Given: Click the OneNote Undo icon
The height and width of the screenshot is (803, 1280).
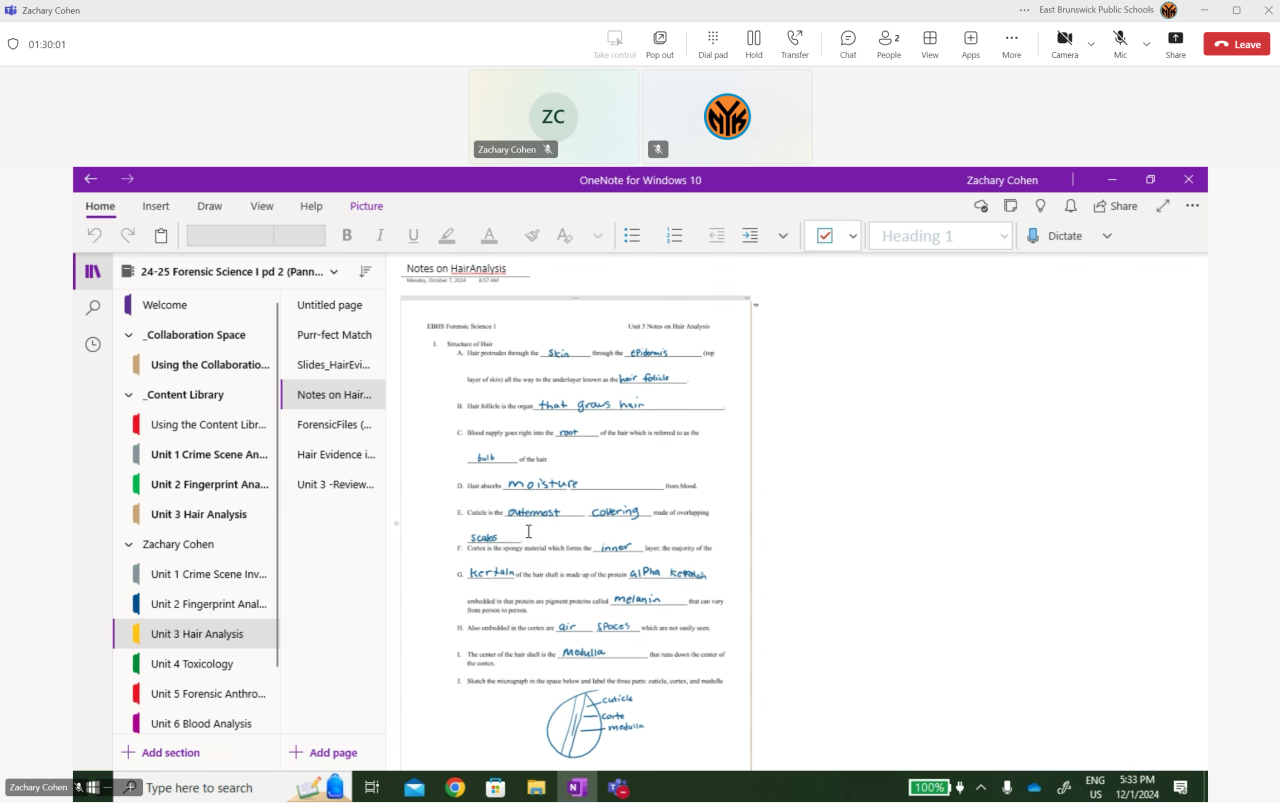Looking at the screenshot, I should [x=94, y=236].
